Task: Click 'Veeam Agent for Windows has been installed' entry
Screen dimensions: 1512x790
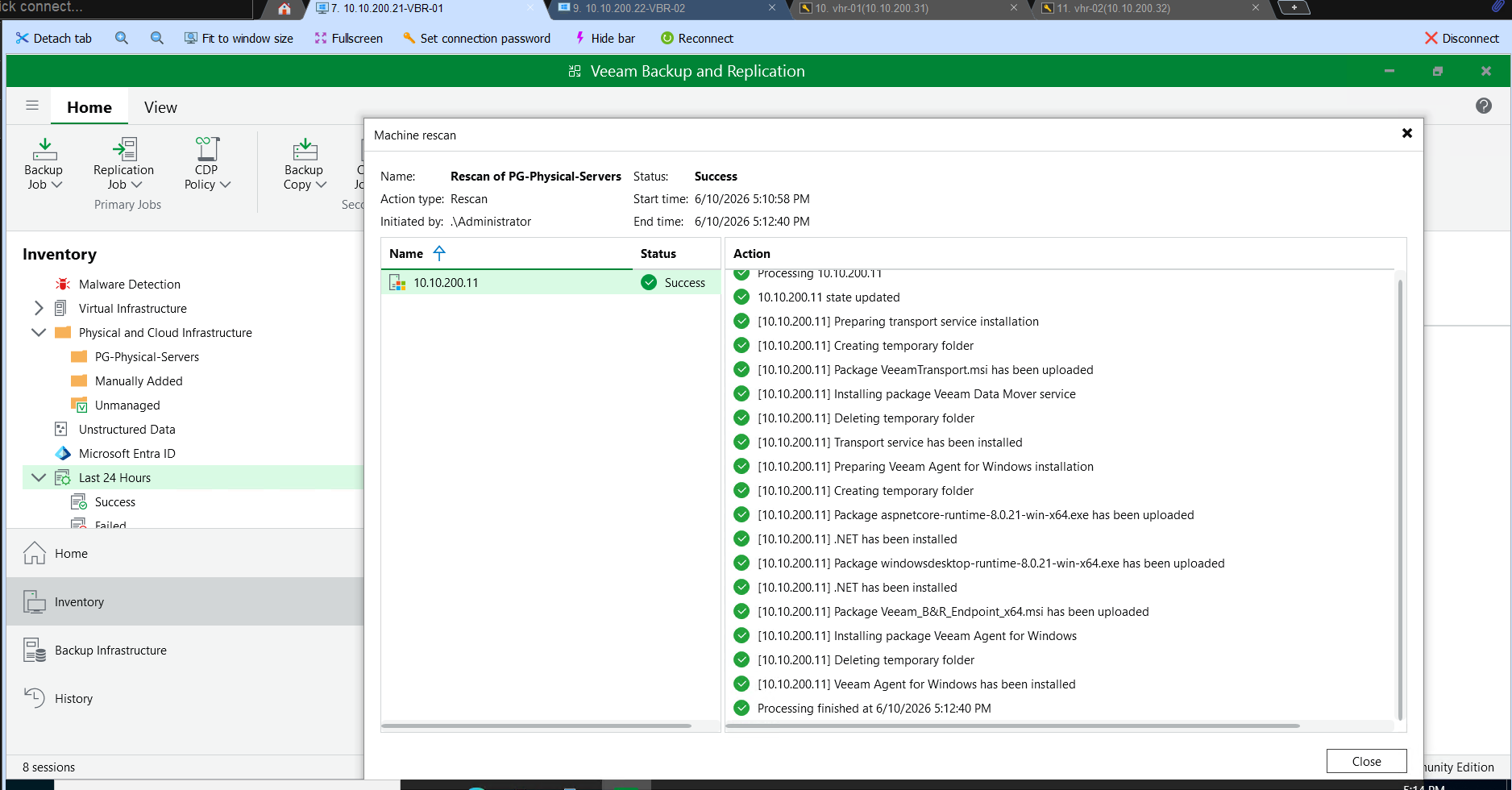Action: coord(916,684)
